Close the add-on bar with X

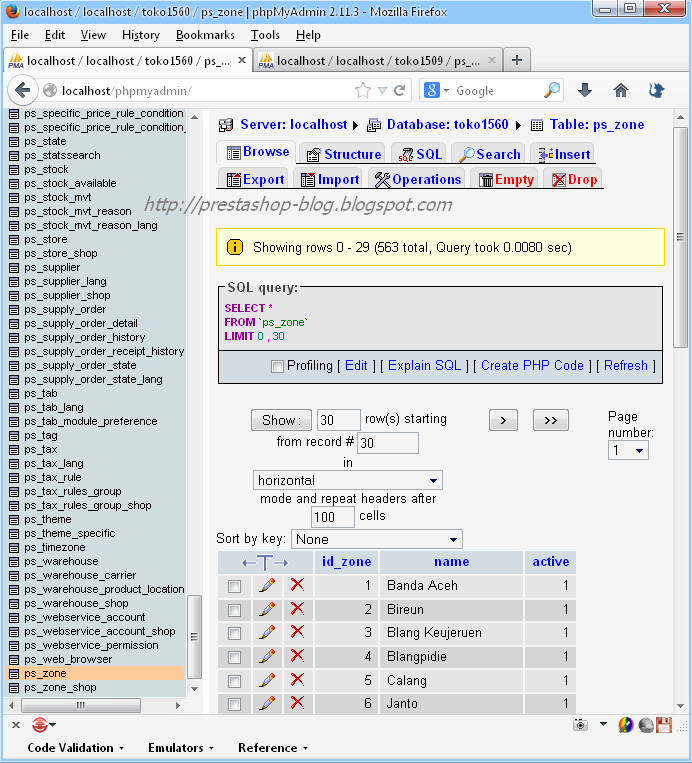[16, 725]
